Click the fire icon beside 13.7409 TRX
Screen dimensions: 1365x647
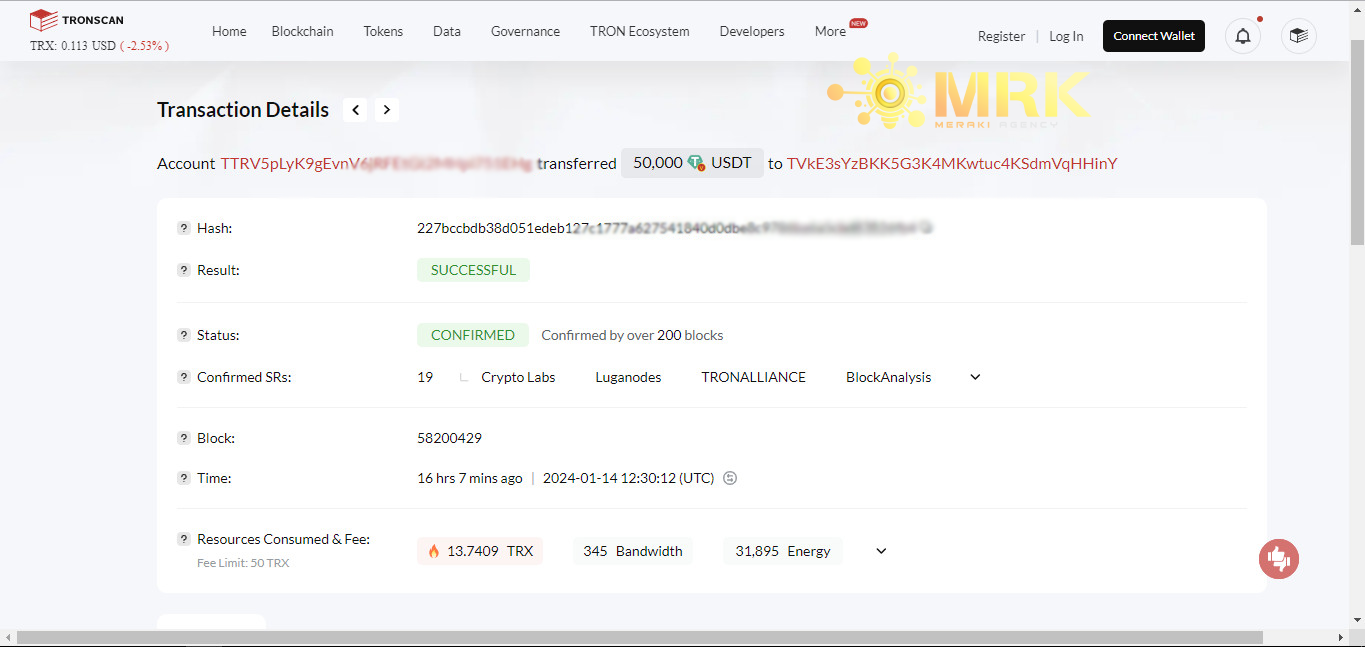click(x=434, y=551)
